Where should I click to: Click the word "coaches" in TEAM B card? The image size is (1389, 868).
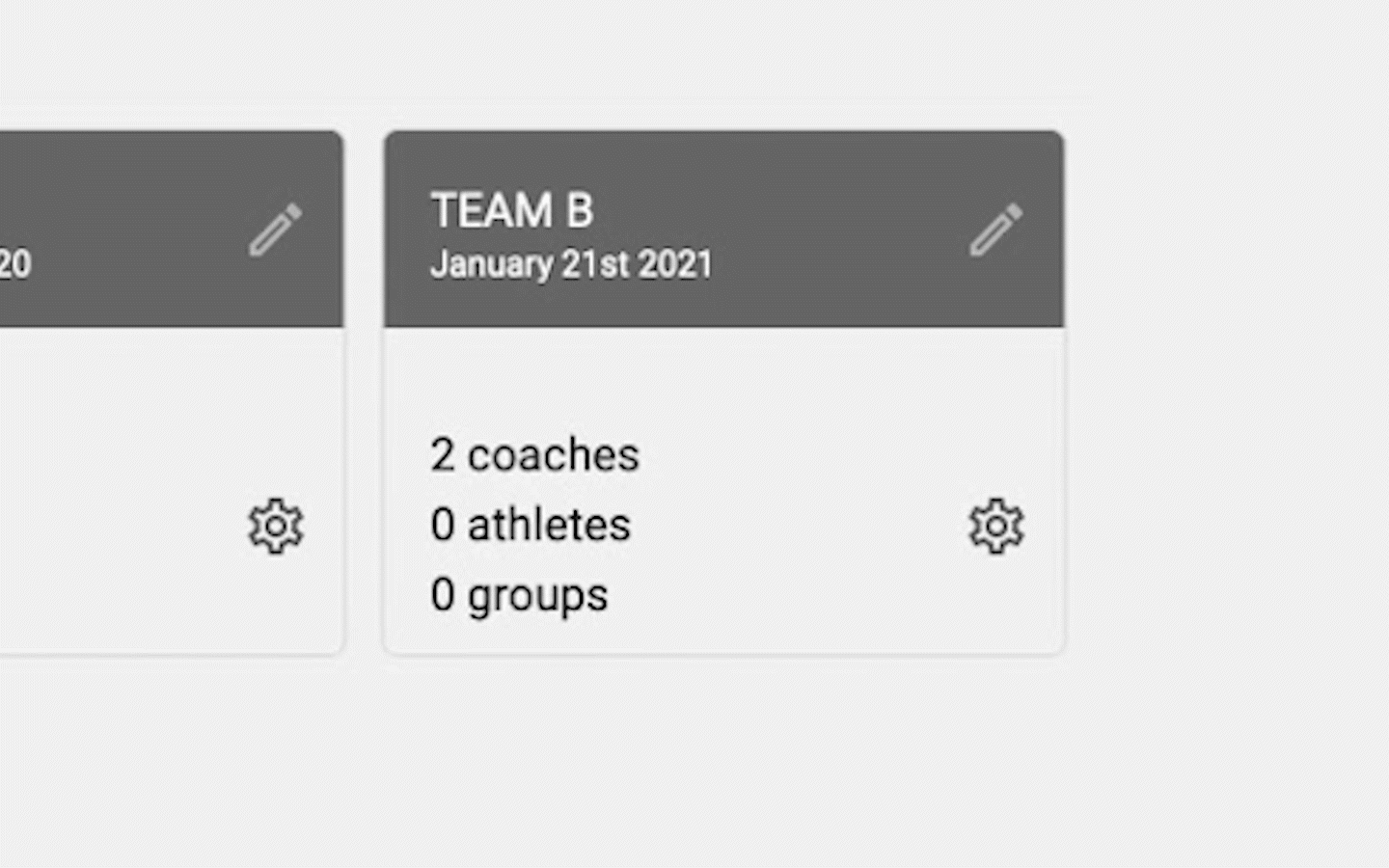(x=553, y=455)
